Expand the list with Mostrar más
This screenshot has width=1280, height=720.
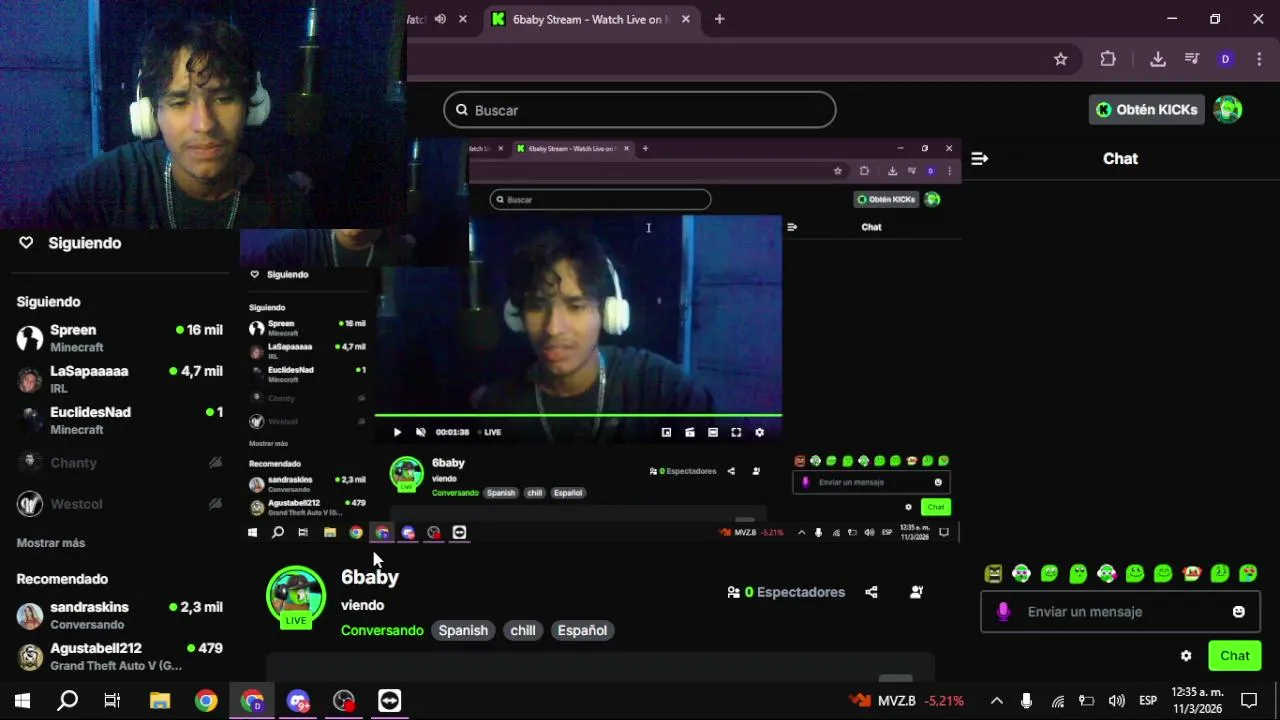(x=51, y=543)
